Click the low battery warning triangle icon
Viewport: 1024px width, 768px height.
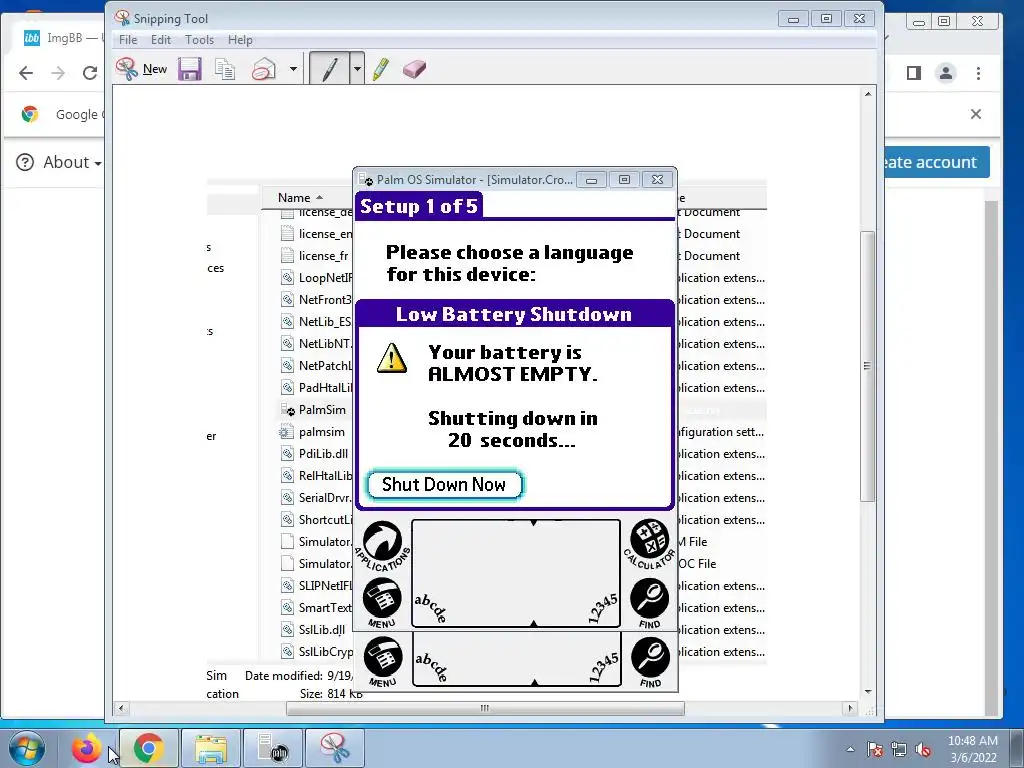(392, 358)
